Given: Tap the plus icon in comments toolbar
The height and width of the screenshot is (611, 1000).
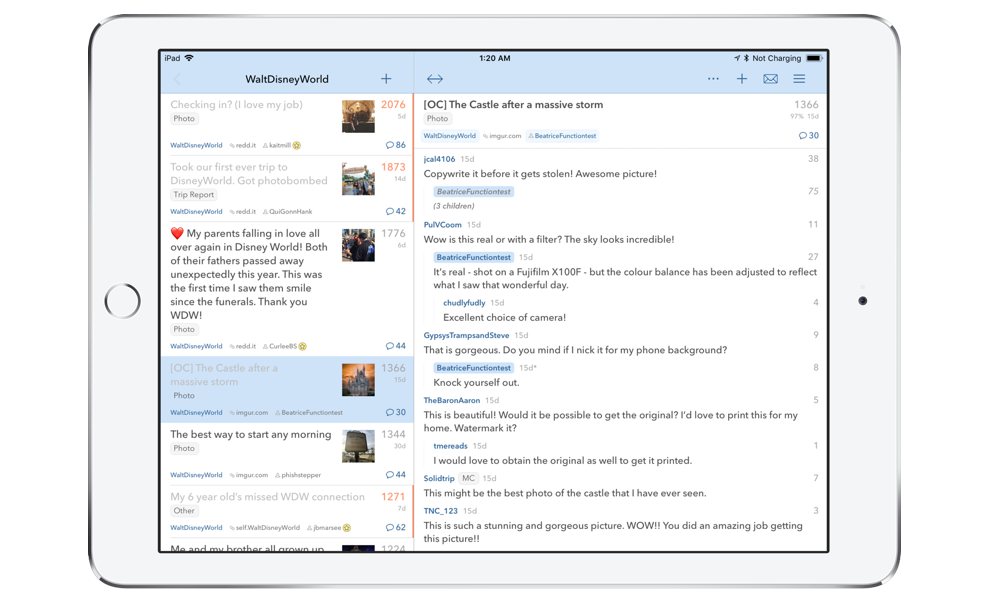Looking at the screenshot, I should click(742, 79).
